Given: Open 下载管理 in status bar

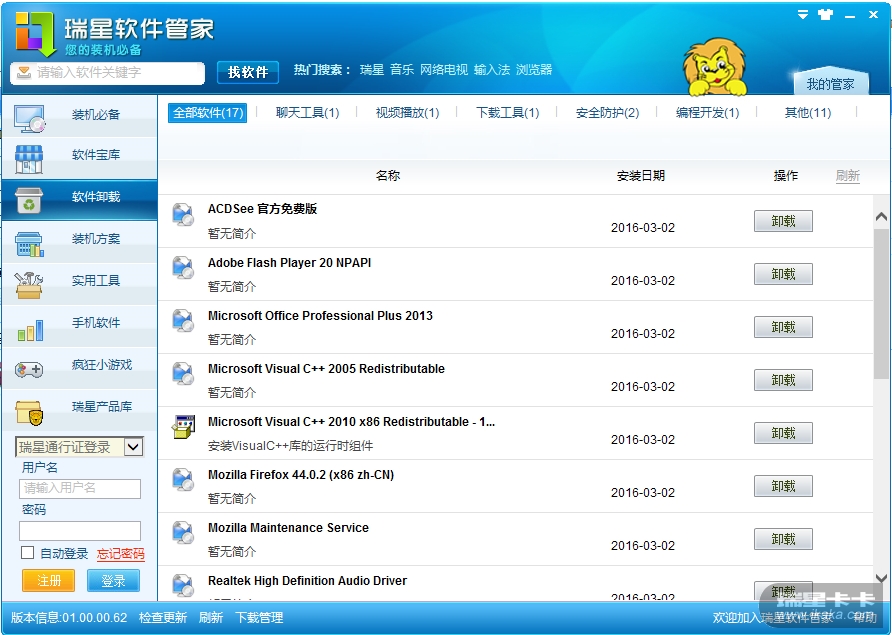Looking at the screenshot, I should 259,617.
